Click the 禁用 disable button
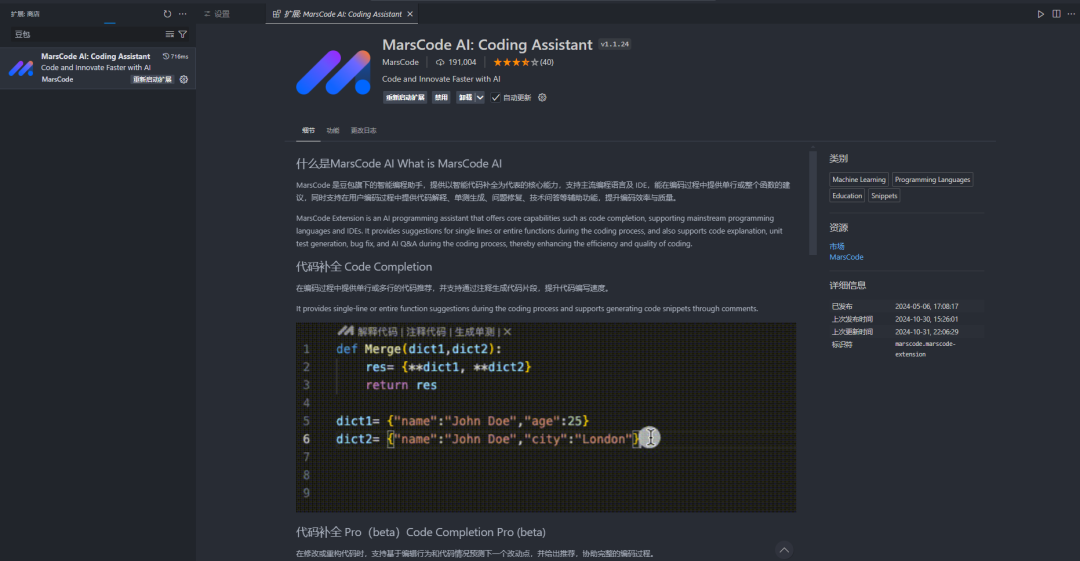 click(x=441, y=98)
